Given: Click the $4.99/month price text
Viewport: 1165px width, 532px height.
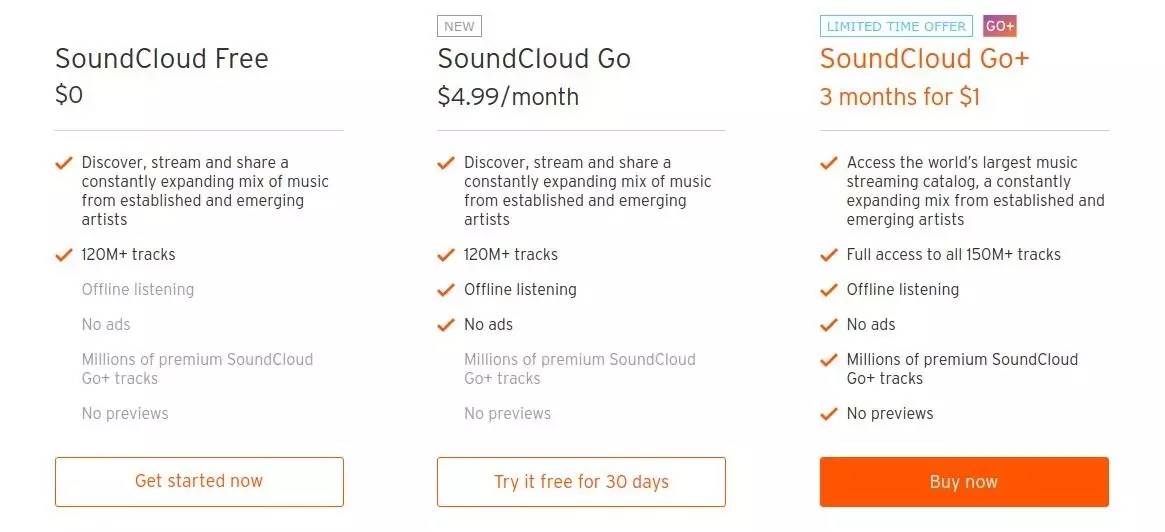Looking at the screenshot, I should click(x=508, y=97).
